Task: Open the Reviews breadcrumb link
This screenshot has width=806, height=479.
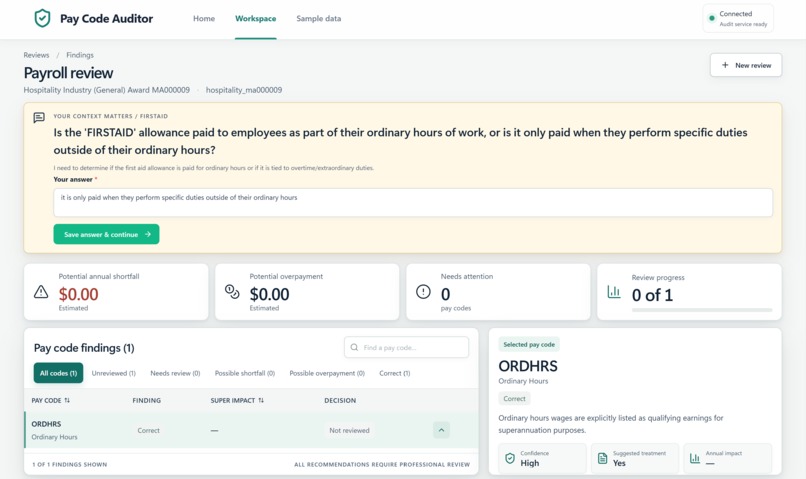Action: tap(36, 55)
